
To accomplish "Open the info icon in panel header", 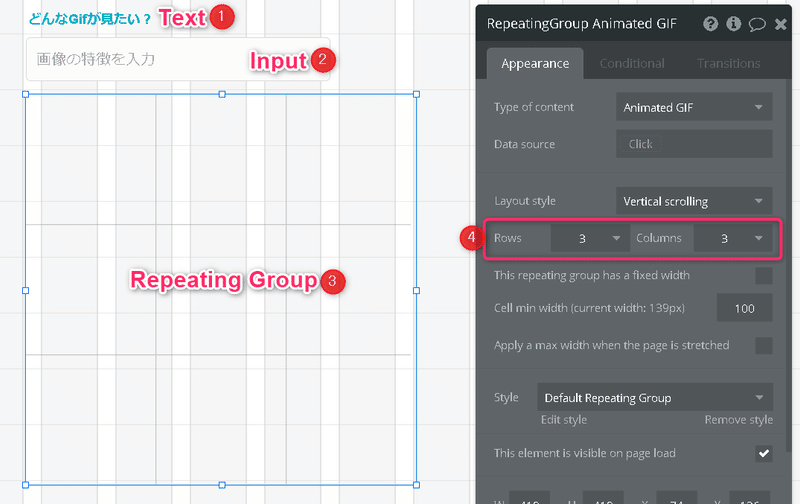I will 734,23.
